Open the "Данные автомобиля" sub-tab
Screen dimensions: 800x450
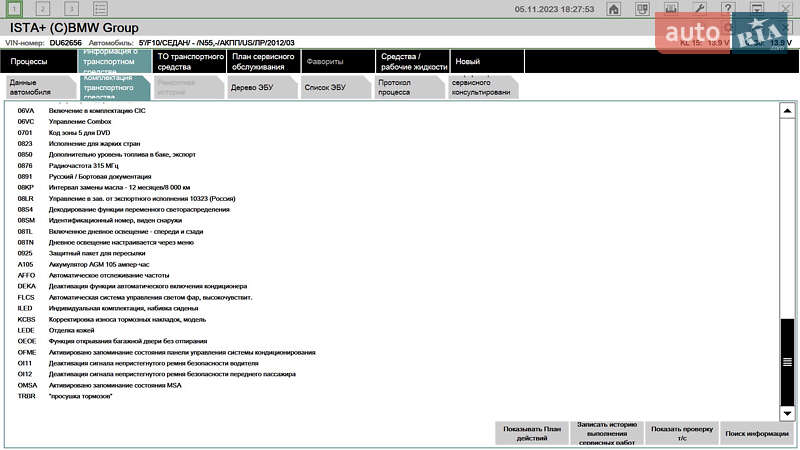[33, 88]
